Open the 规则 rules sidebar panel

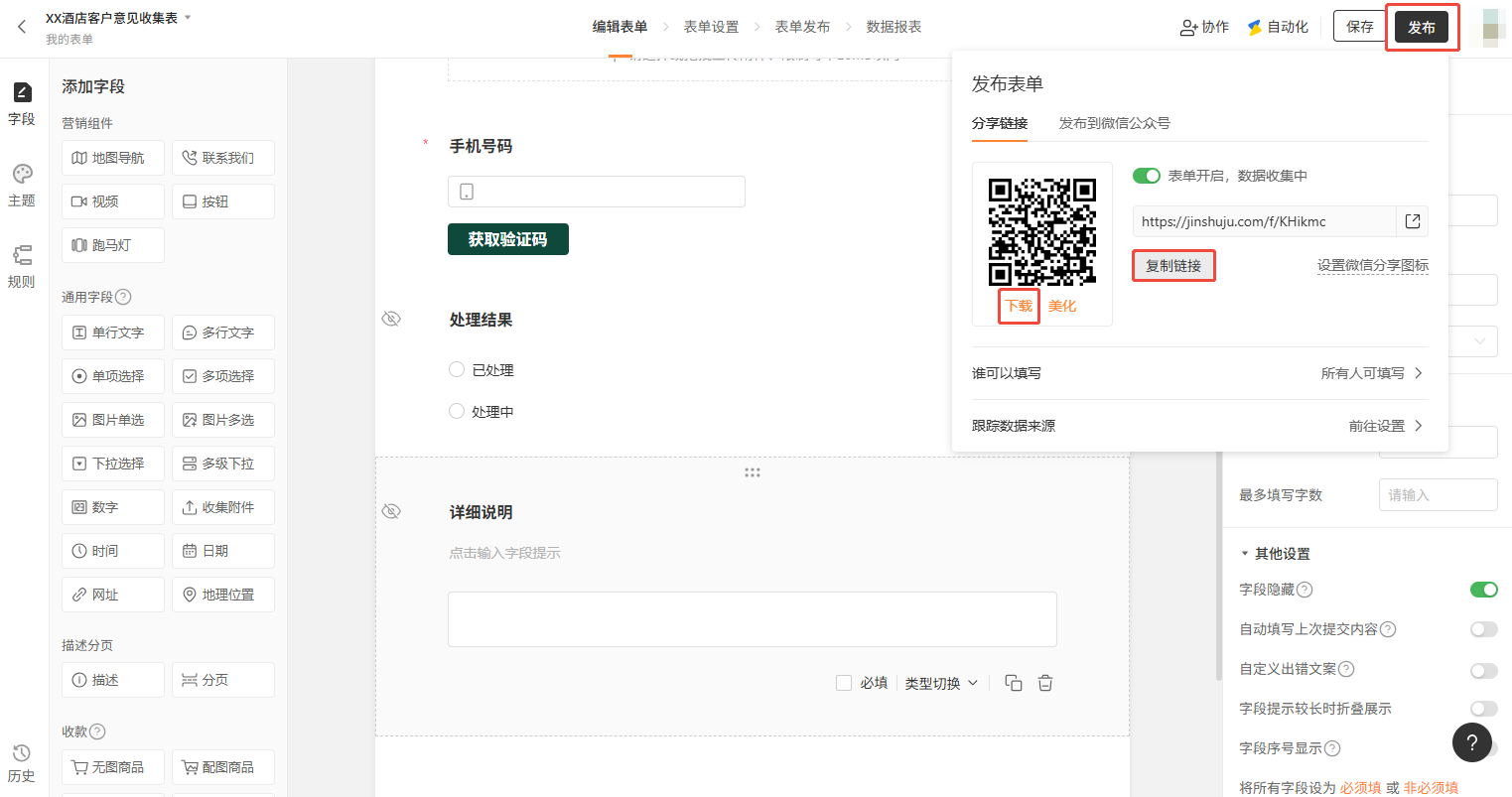click(22, 266)
